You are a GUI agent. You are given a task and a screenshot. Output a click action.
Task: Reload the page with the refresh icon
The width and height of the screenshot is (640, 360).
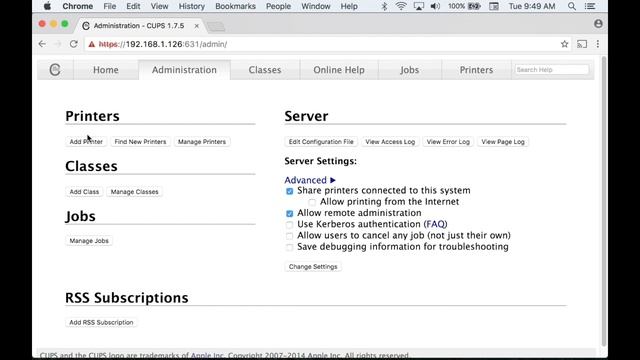click(x=73, y=44)
